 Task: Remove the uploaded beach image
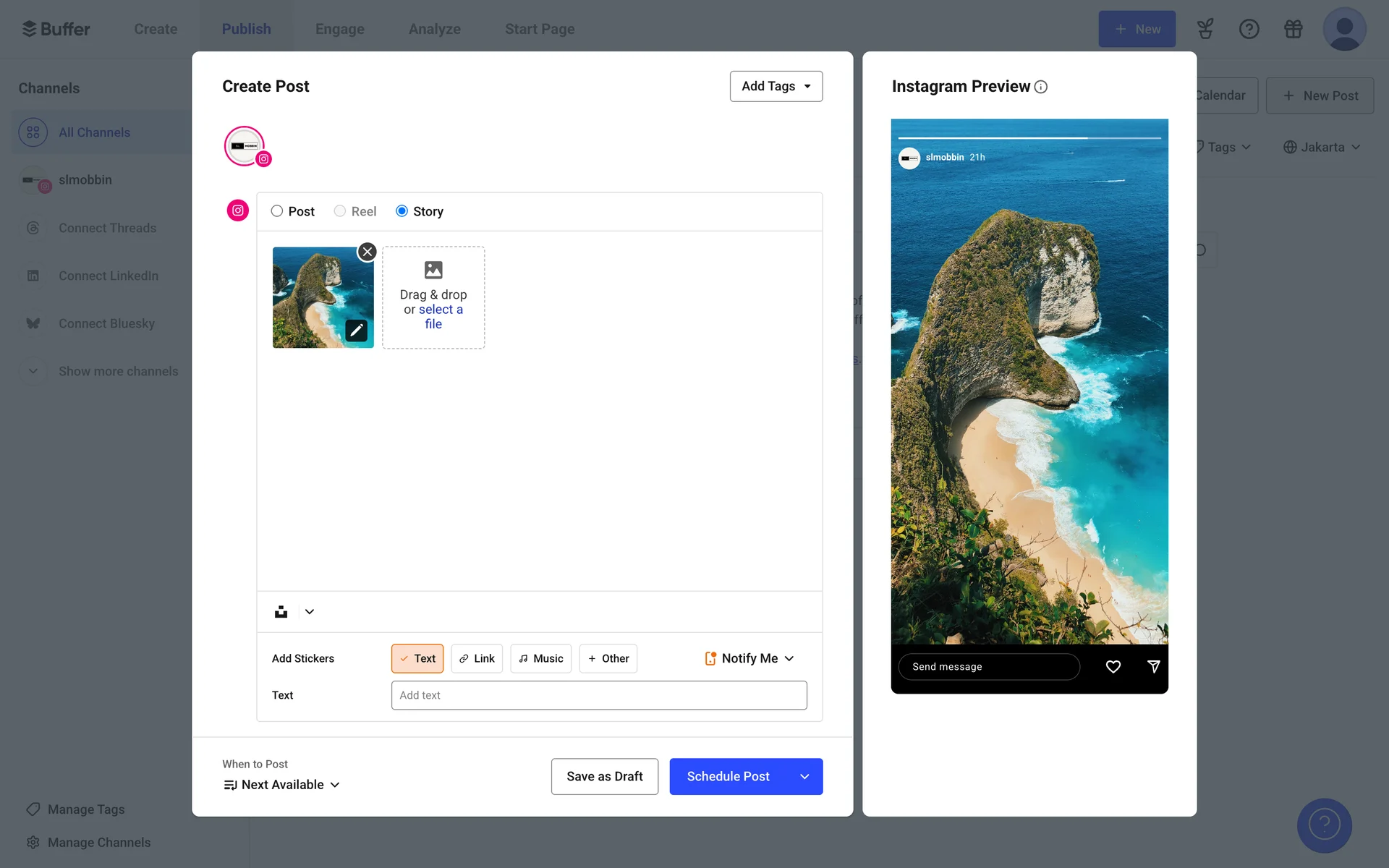click(368, 252)
